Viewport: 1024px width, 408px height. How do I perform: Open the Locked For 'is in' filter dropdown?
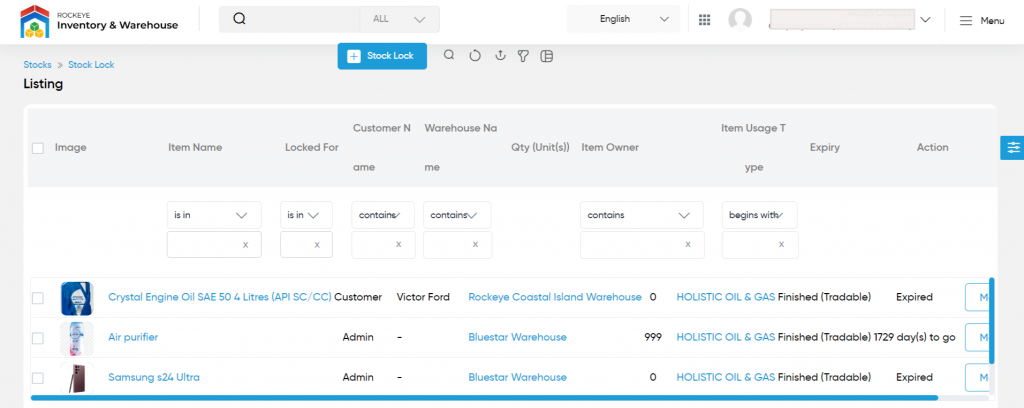(x=306, y=215)
